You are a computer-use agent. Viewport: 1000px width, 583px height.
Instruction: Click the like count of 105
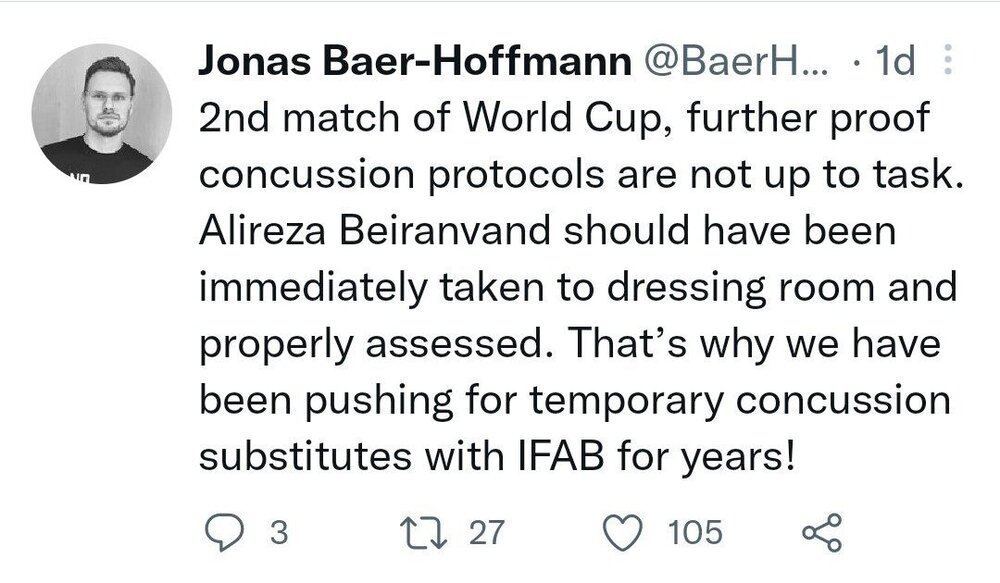click(x=695, y=533)
